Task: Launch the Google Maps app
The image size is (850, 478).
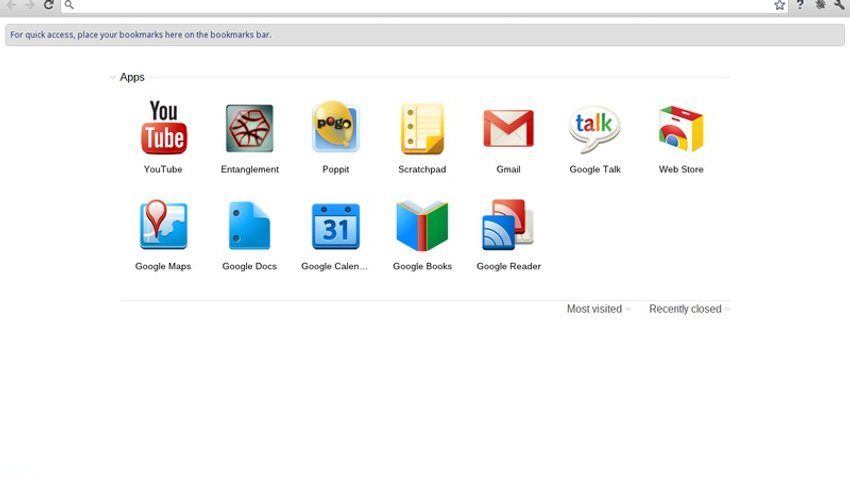Action: pyautogui.click(x=163, y=225)
